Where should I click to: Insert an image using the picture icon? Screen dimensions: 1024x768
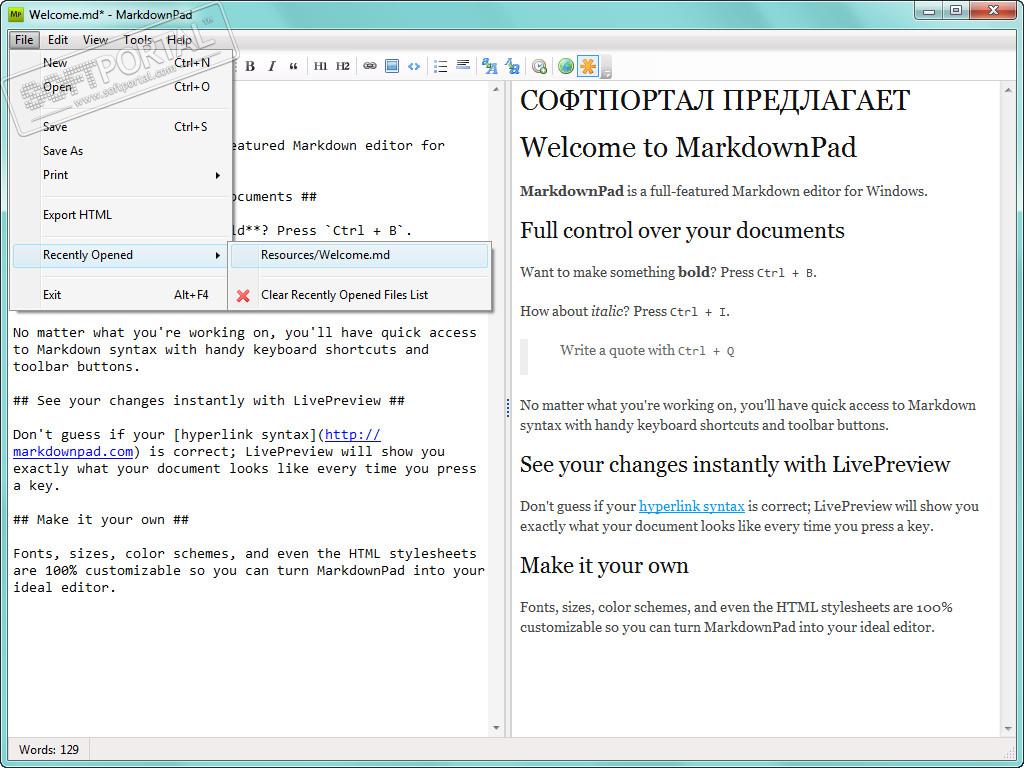392,66
